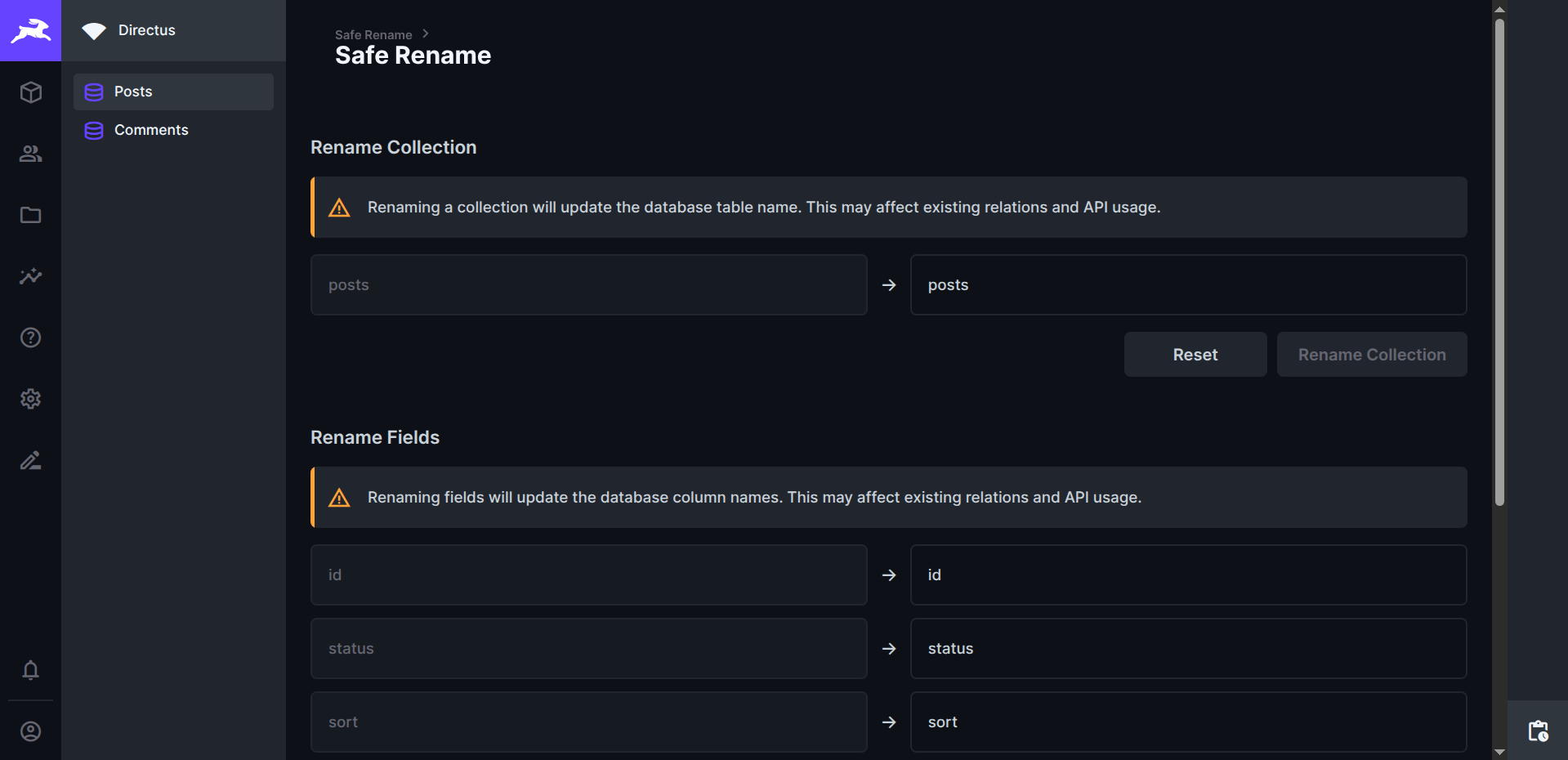Click the Posts collection database icon

(x=94, y=92)
